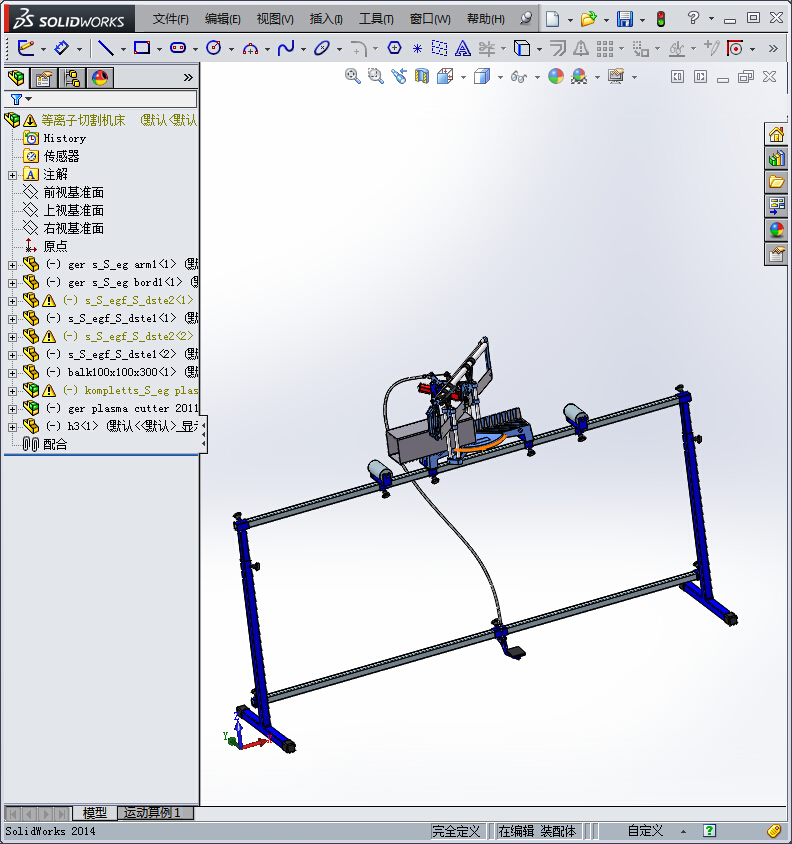Click the Save icon
Image resolution: width=792 pixels, height=844 pixels.
(x=625, y=19)
